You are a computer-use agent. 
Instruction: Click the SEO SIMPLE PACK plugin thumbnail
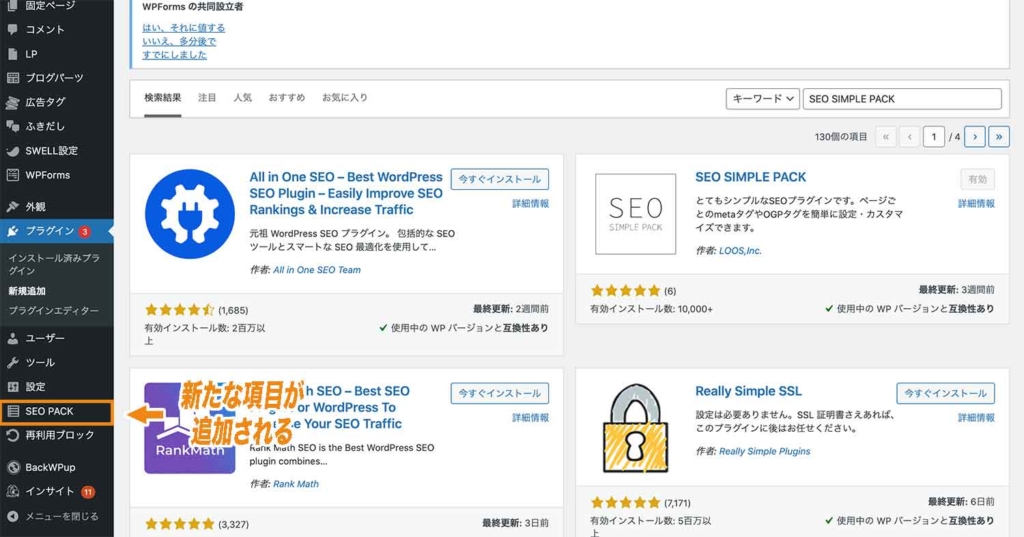coord(635,214)
